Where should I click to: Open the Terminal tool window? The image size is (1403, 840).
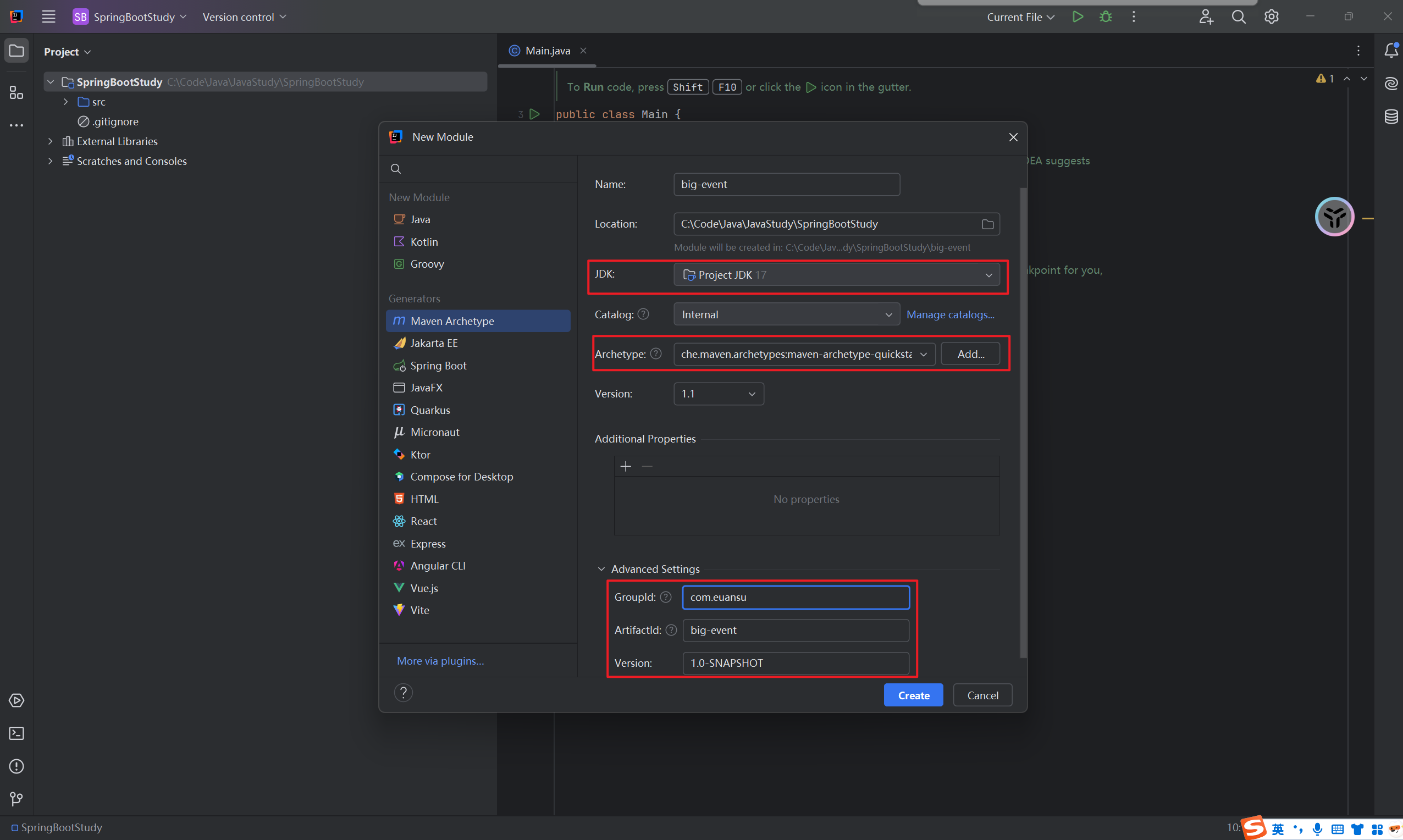[x=16, y=733]
